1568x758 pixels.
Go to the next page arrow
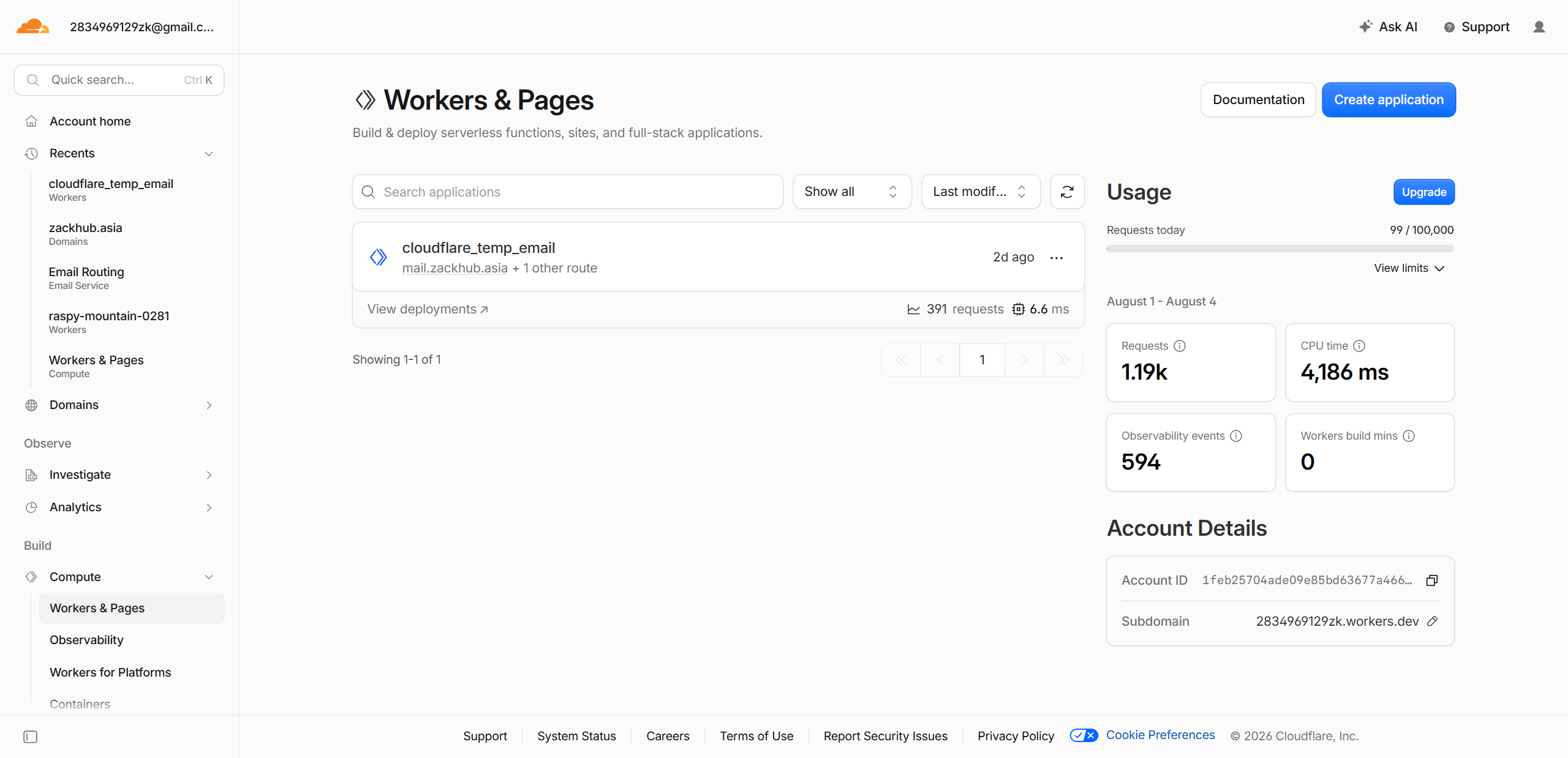tap(1024, 360)
